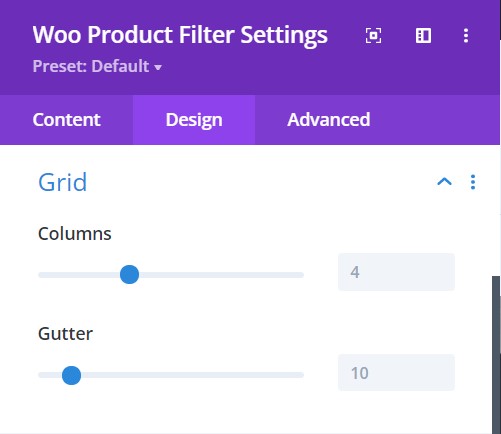This screenshot has height=434, width=501.
Task: Focus the Columns value field showing 4
Action: (x=396, y=272)
